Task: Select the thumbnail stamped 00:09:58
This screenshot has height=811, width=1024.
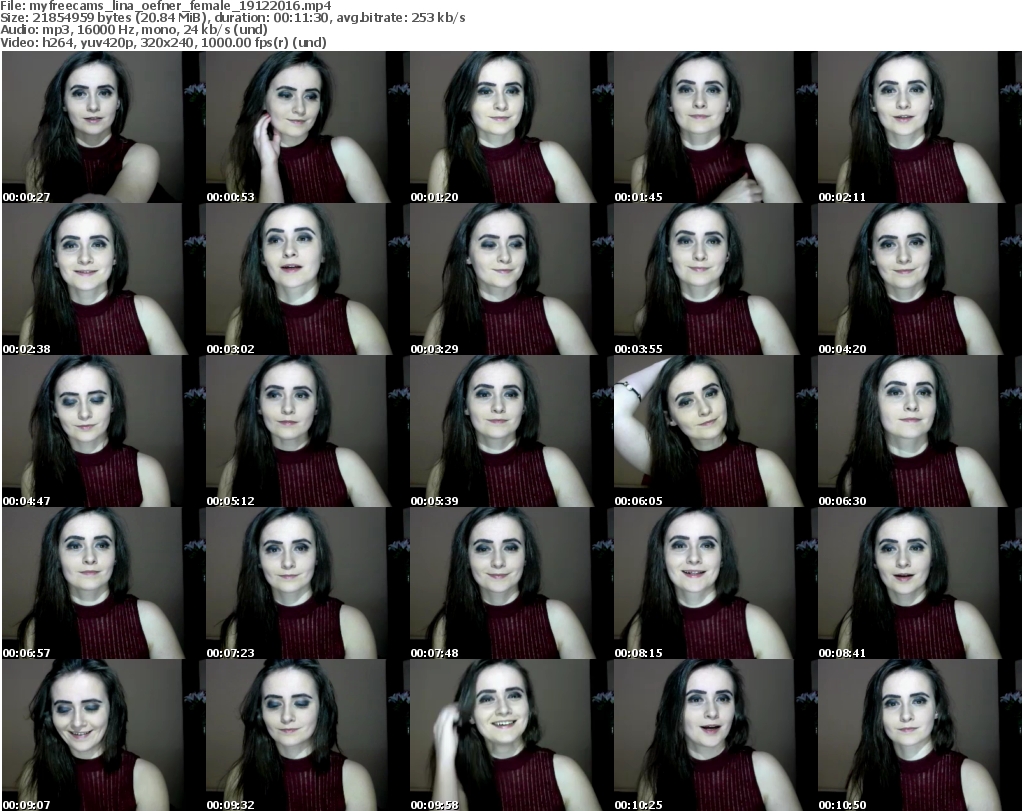Action: tap(510, 735)
